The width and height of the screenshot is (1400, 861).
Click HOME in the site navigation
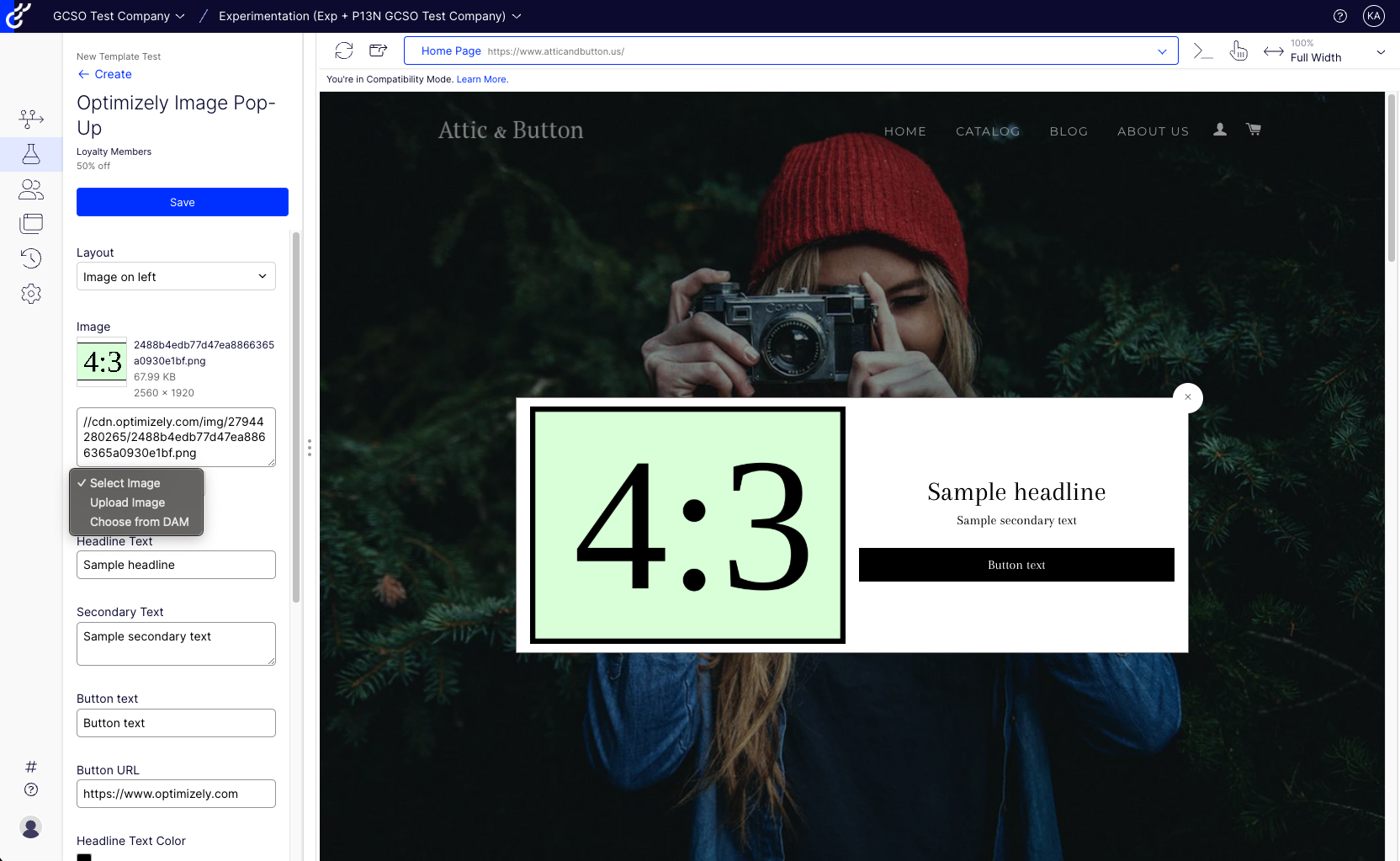pyautogui.click(x=905, y=131)
